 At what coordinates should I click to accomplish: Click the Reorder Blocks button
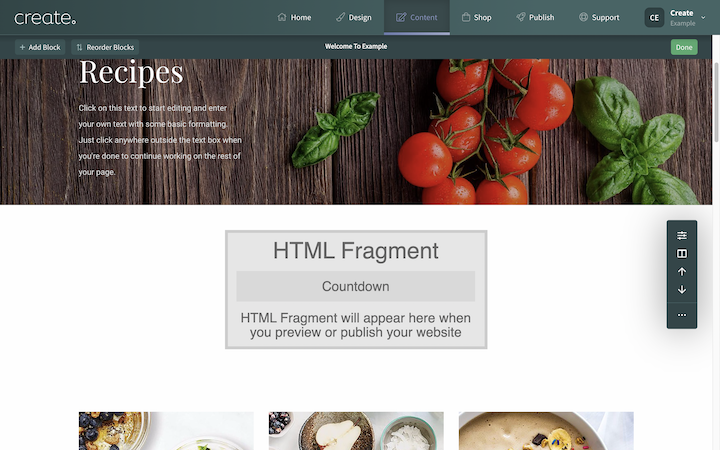coord(105,47)
